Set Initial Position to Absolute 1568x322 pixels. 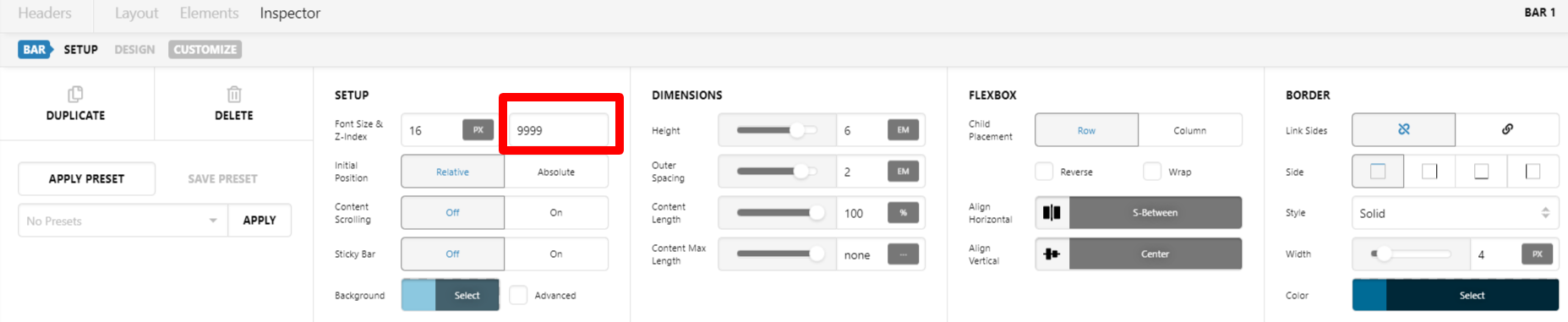click(556, 172)
